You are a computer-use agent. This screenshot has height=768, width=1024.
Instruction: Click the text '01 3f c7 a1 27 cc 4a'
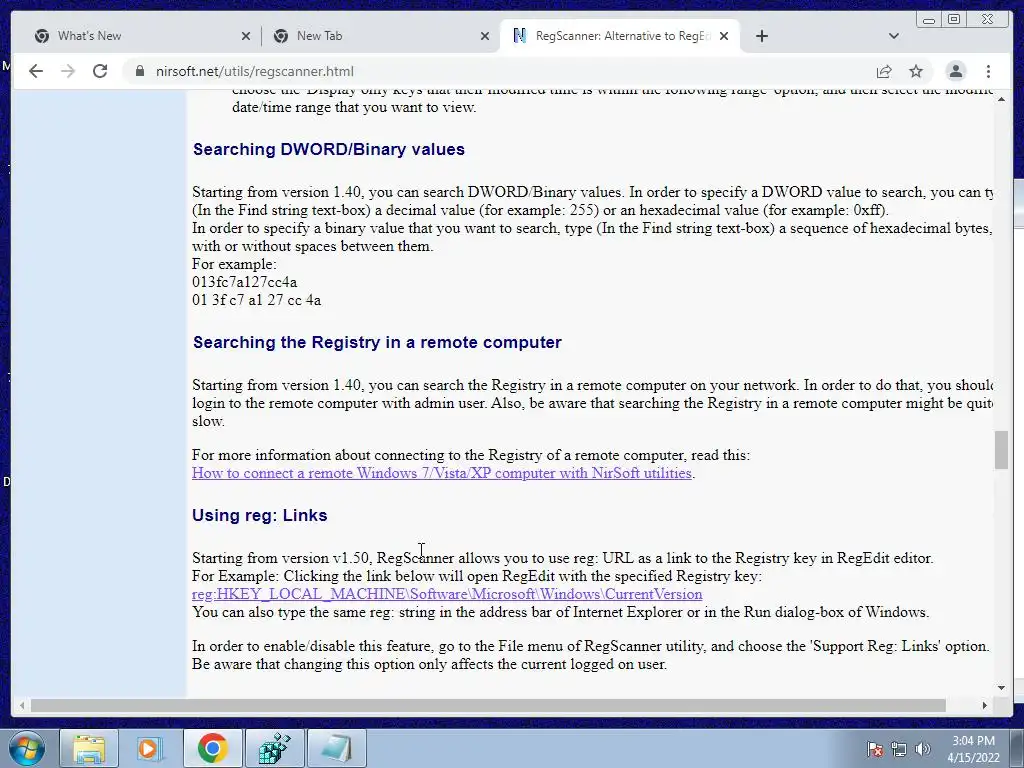[257, 300]
